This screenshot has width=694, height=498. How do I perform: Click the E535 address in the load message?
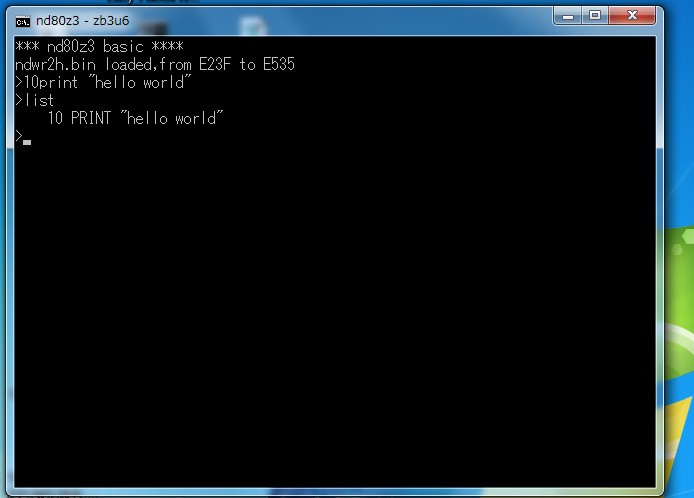pos(278,65)
